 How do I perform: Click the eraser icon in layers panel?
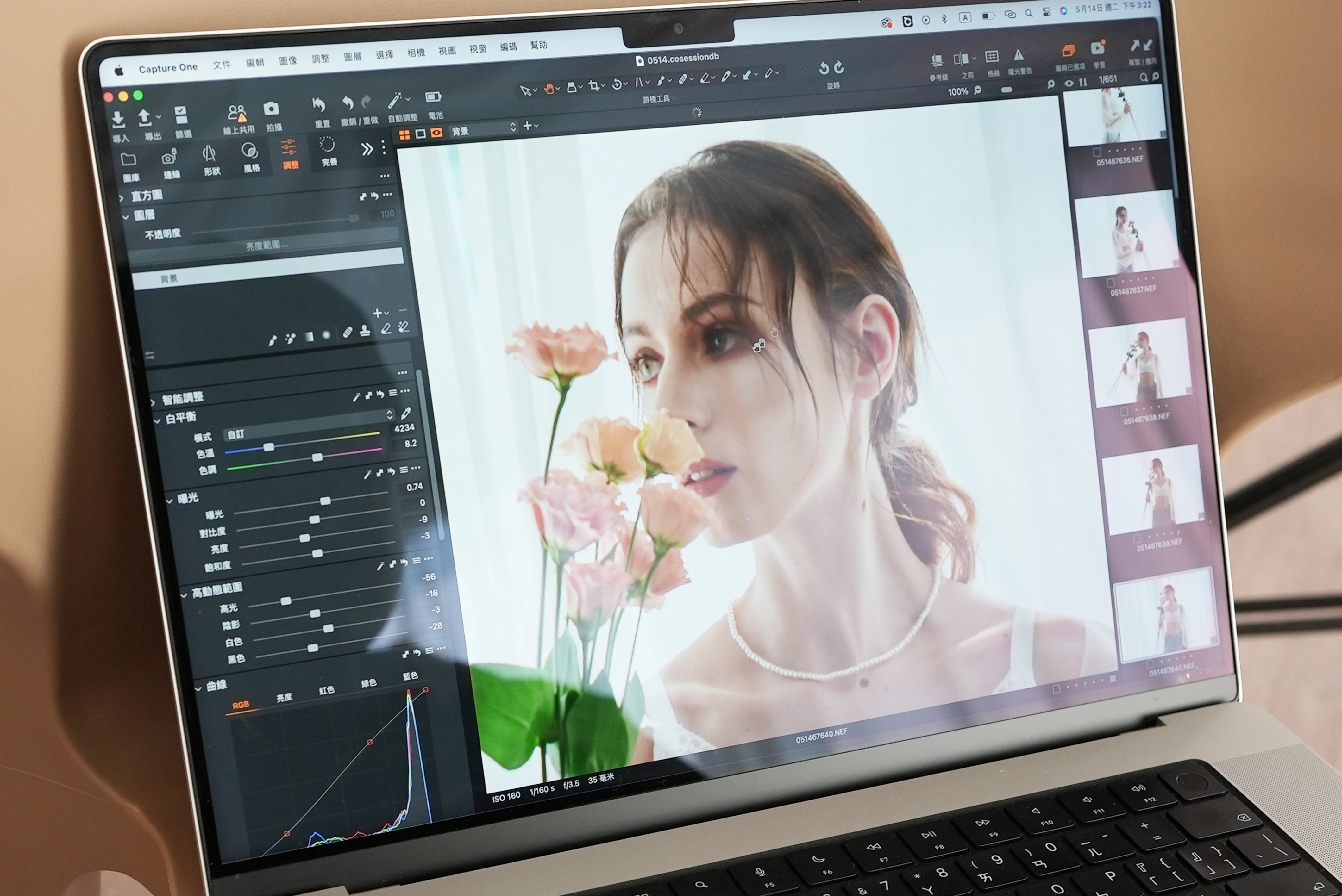tap(386, 329)
